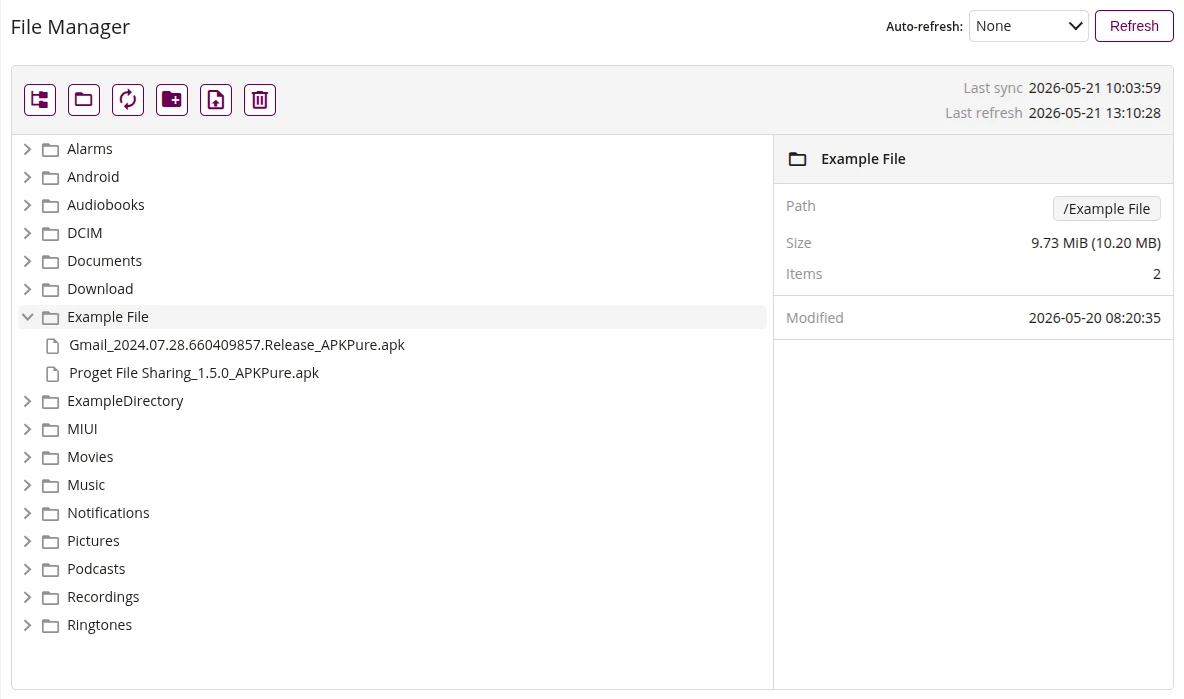Viewport: 1184px width, 699px height.
Task: Select the Gmail_2024.07.28 APK file
Action: click(237, 344)
